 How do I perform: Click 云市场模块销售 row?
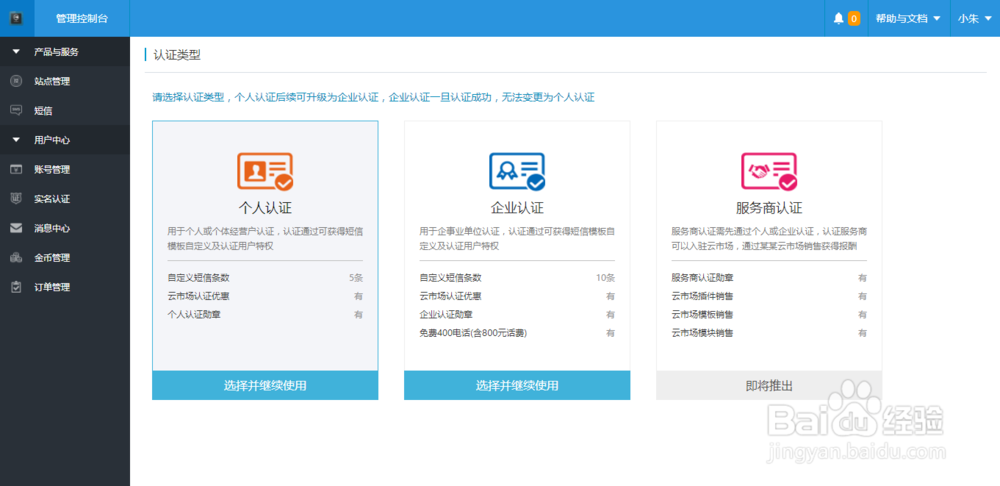pyautogui.click(x=769, y=333)
